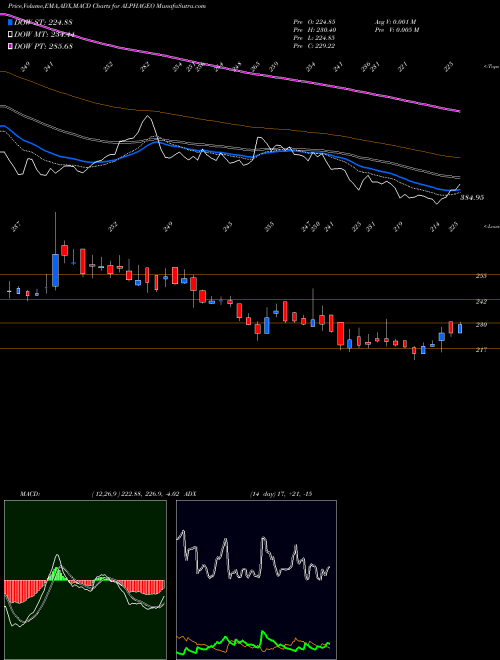Select the 'Pre O: 224.85' value

tap(314, 21)
